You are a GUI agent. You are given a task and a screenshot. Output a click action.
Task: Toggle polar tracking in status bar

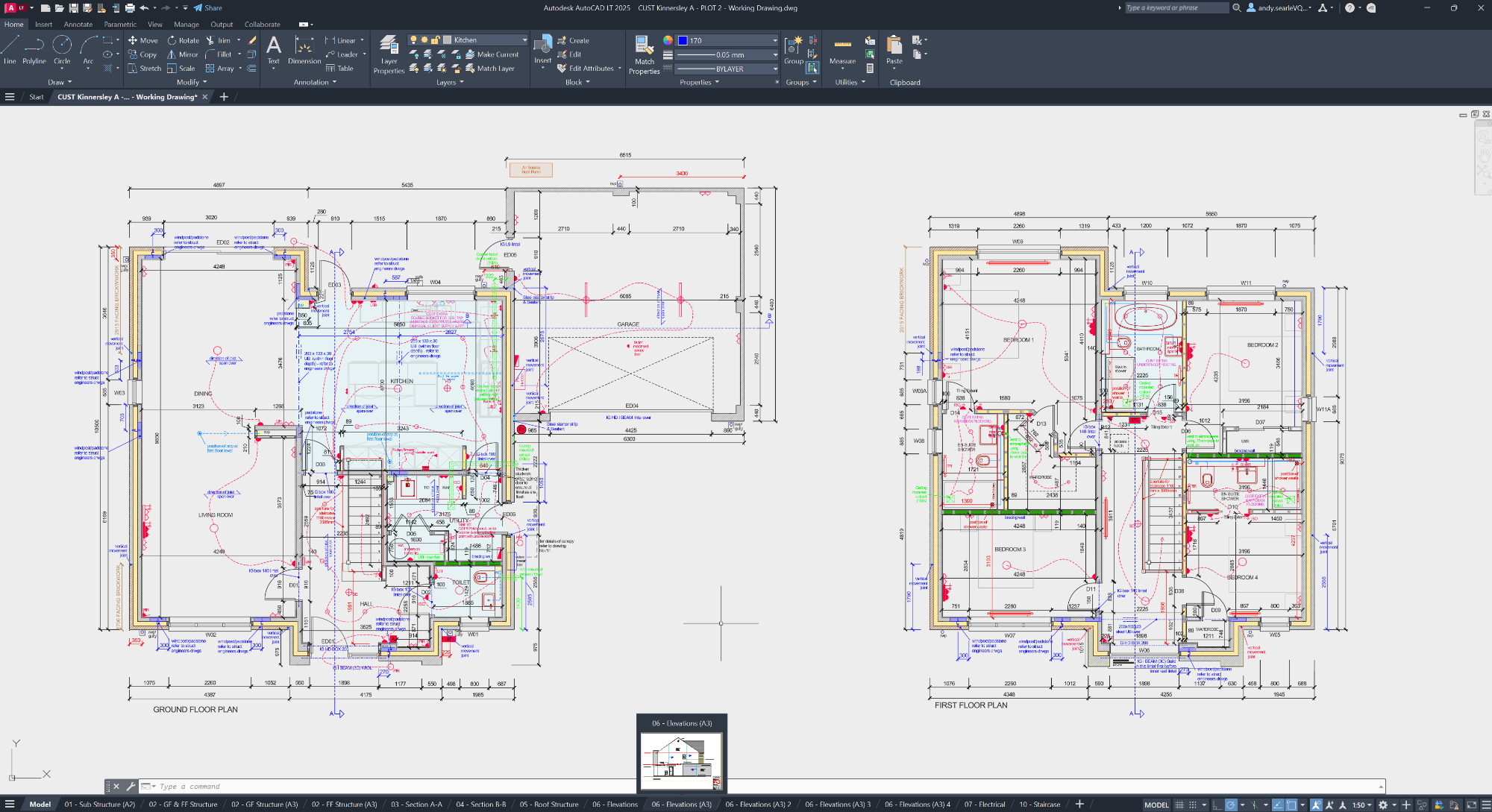pyautogui.click(x=1231, y=805)
